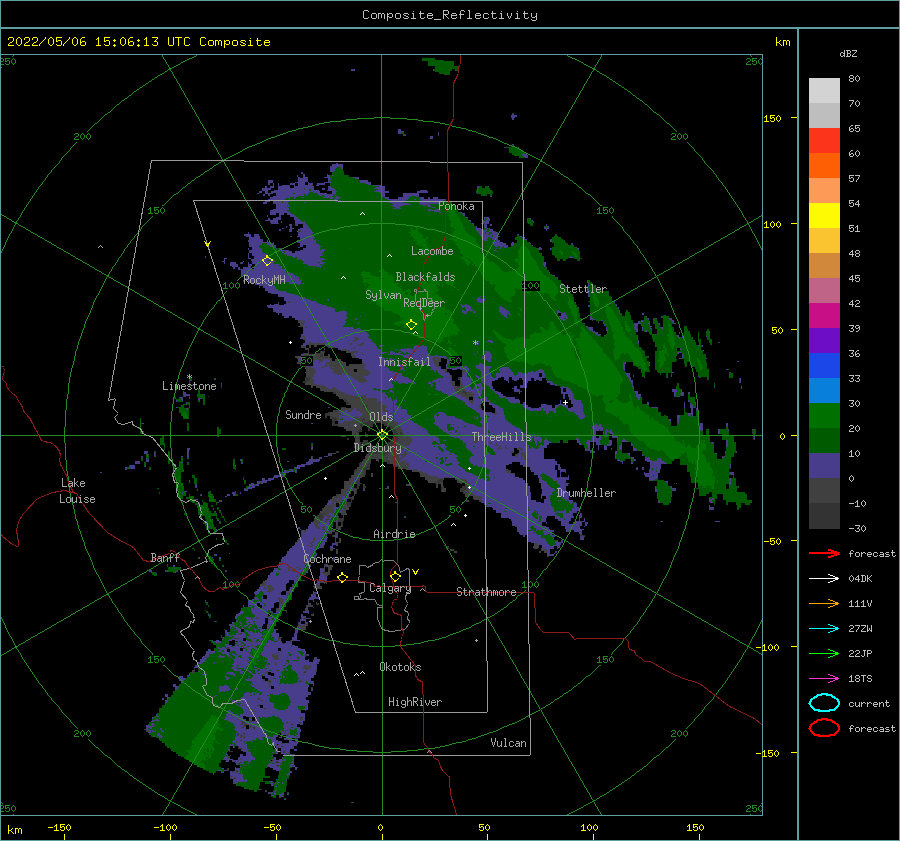Click the Calgary city label
This screenshot has height=841, width=900.
pyautogui.click(x=390, y=588)
